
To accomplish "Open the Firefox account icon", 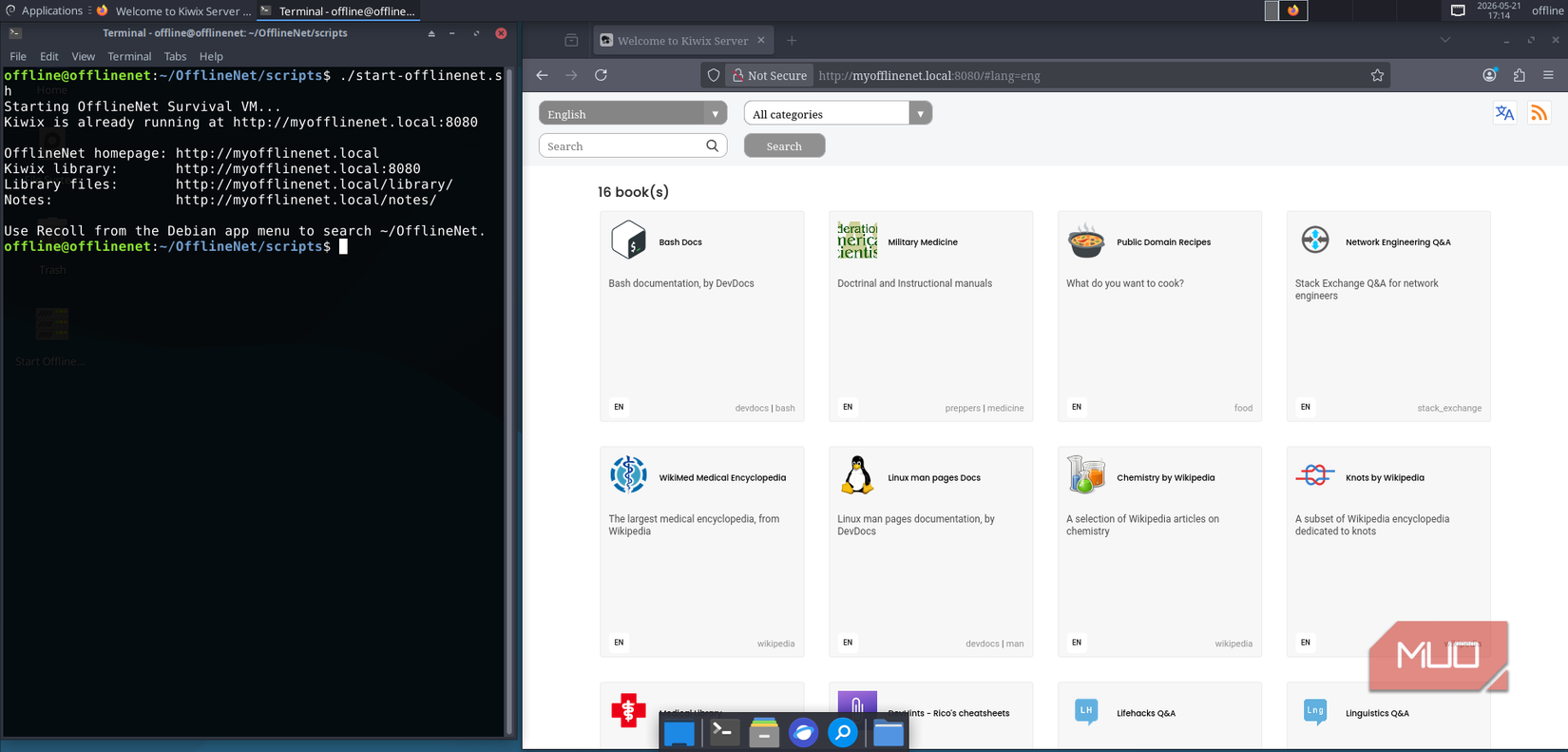I will (1489, 75).
